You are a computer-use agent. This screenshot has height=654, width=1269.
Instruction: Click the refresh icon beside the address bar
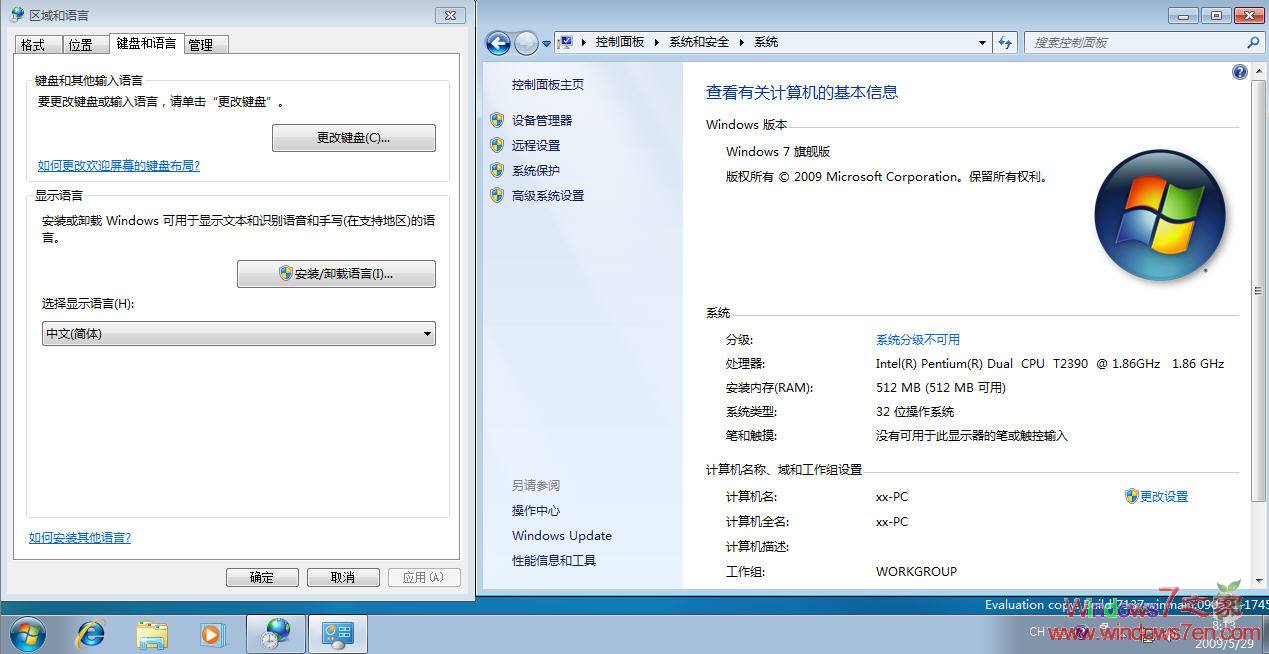point(1004,42)
